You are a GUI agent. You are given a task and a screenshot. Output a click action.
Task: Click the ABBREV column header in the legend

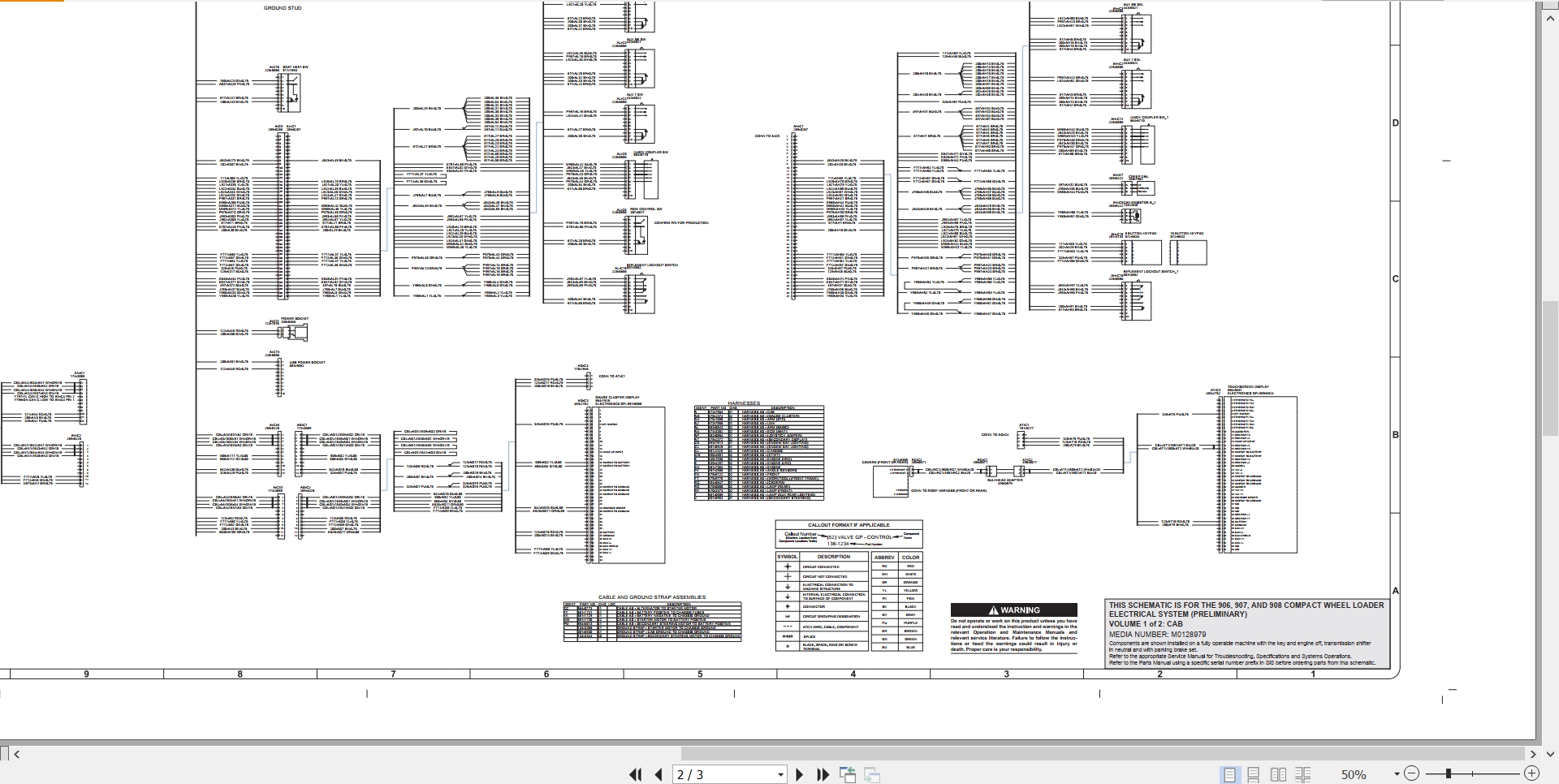point(884,558)
